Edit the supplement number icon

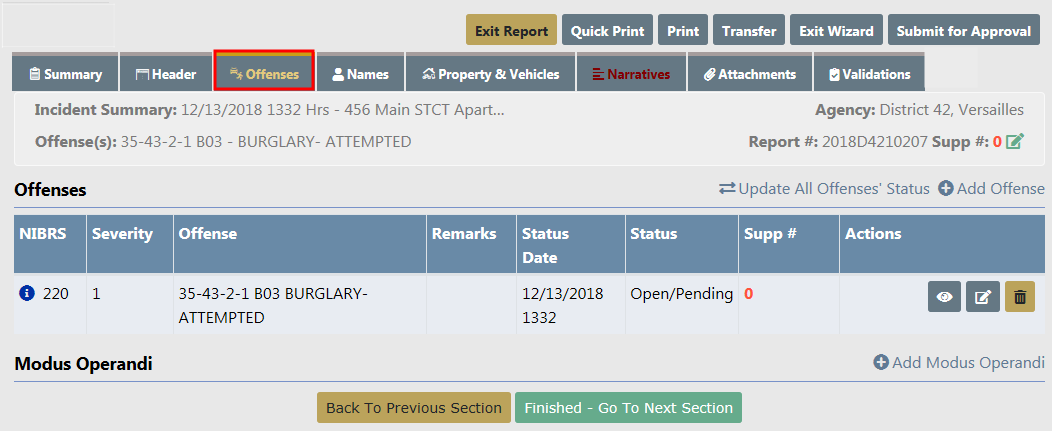click(x=1015, y=142)
